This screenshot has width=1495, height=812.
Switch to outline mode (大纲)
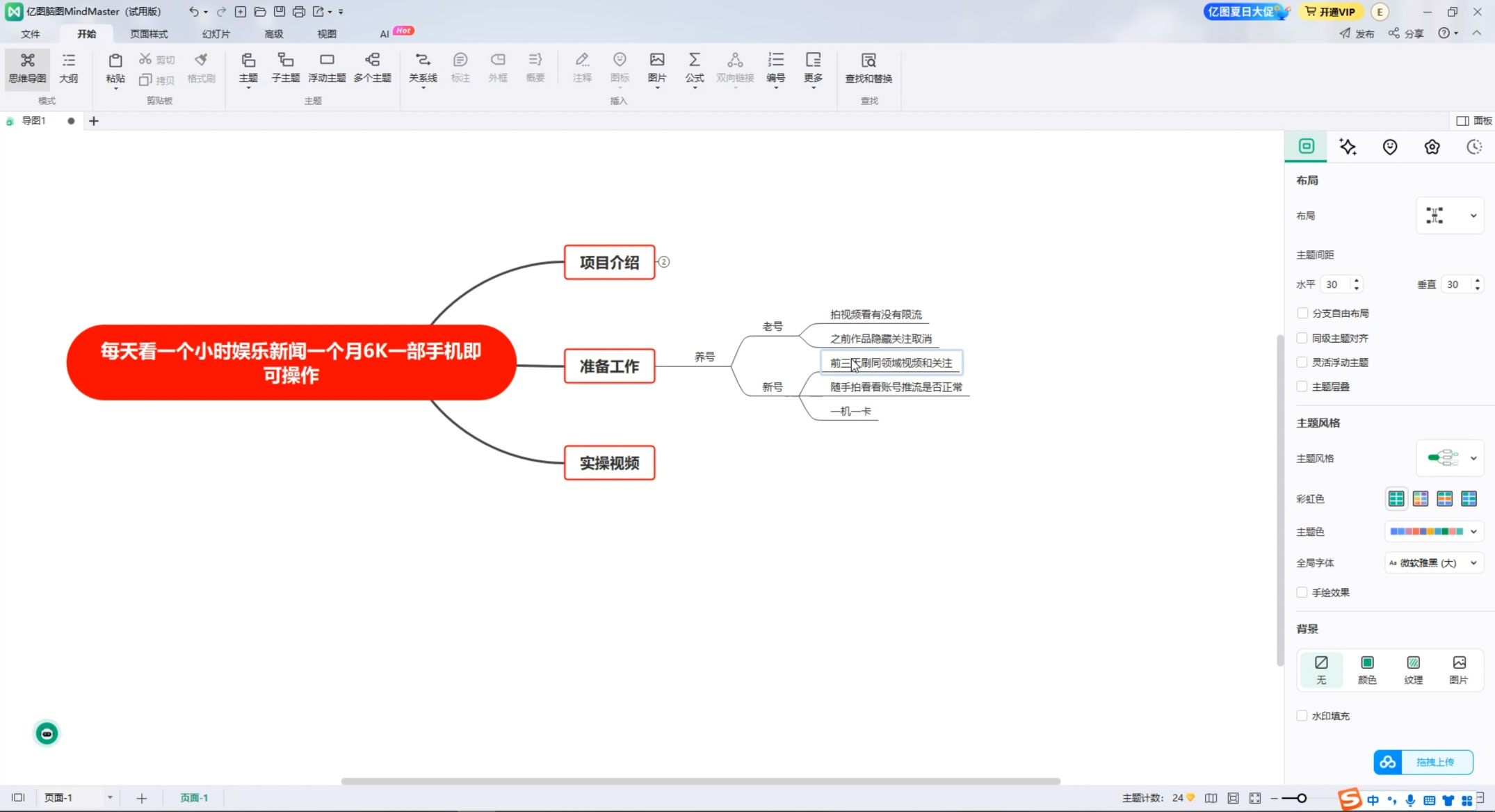[x=68, y=68]
